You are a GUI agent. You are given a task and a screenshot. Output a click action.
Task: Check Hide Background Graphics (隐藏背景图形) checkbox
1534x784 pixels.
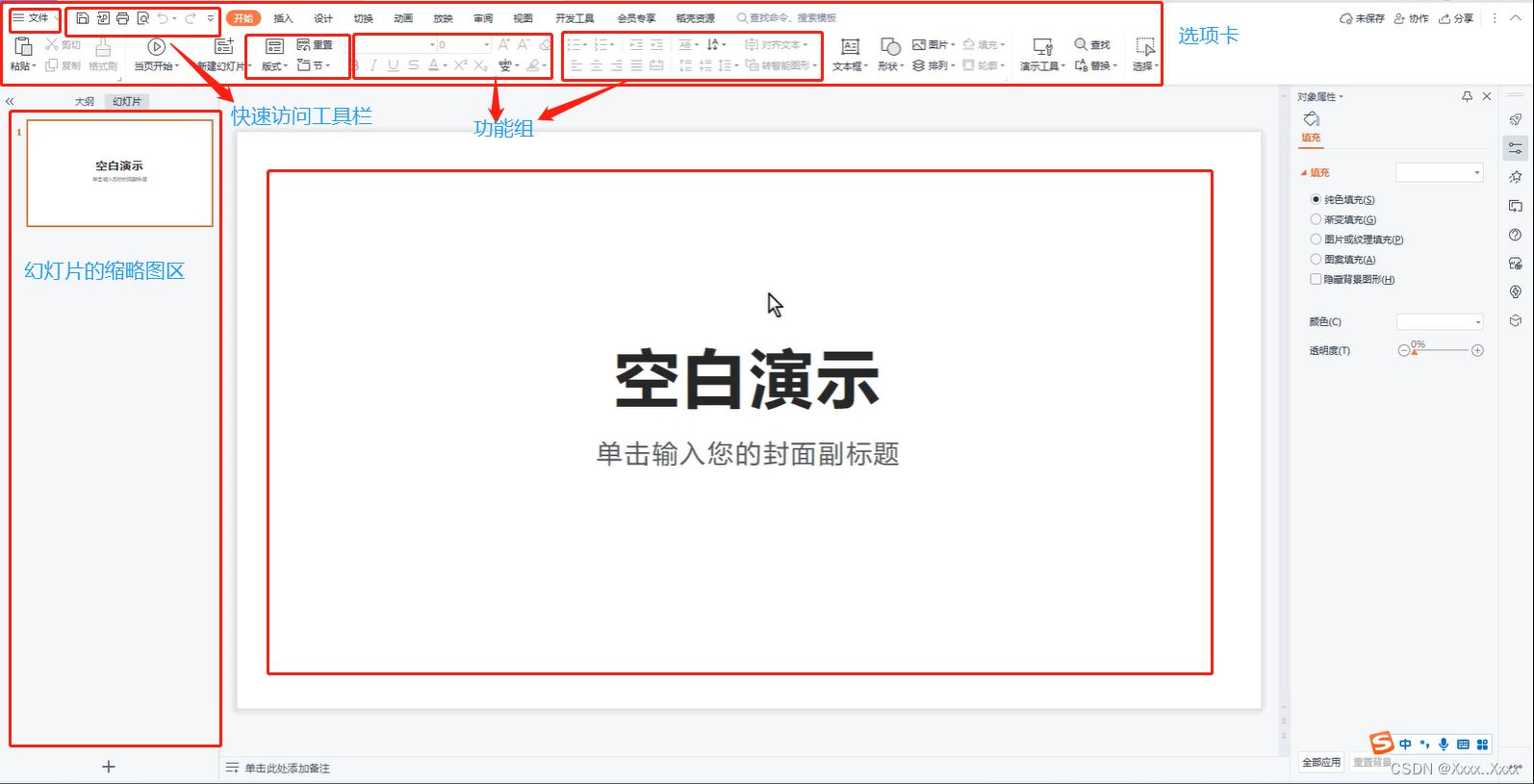1316,279
